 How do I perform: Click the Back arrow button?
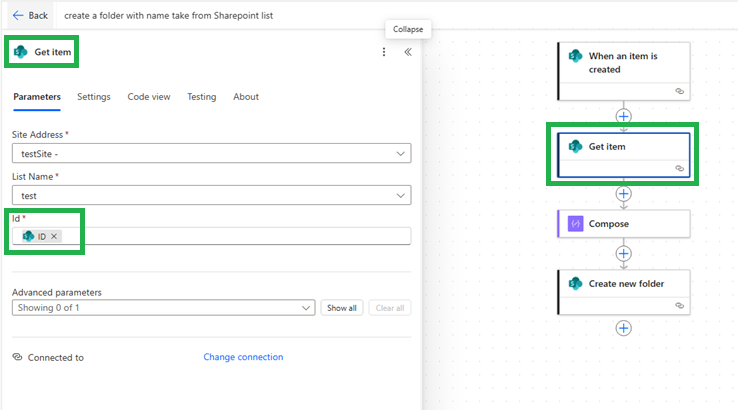30,16
